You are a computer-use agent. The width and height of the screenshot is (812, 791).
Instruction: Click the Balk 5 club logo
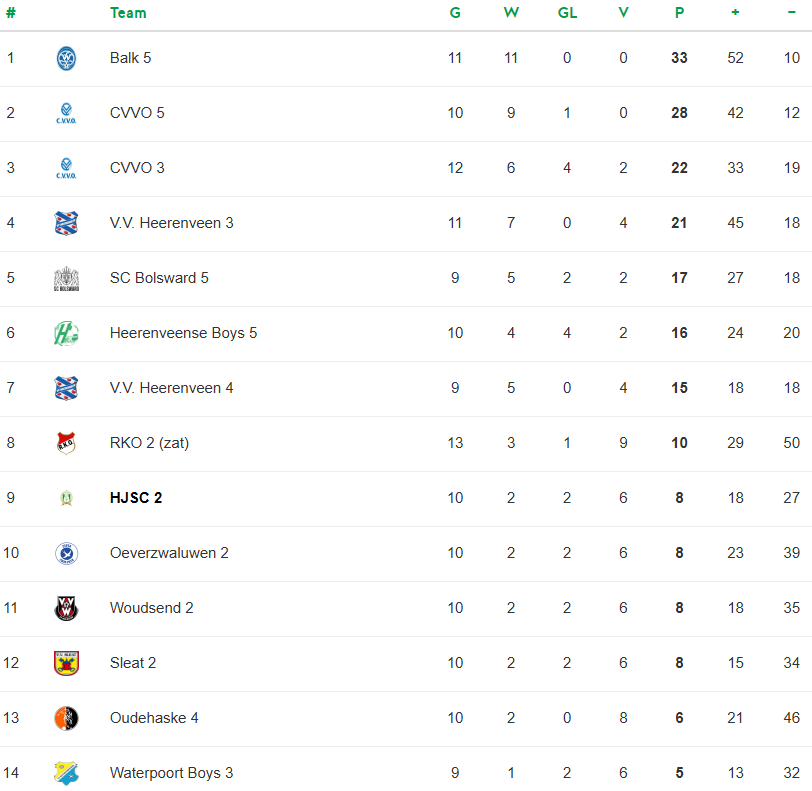pos(66,58)
